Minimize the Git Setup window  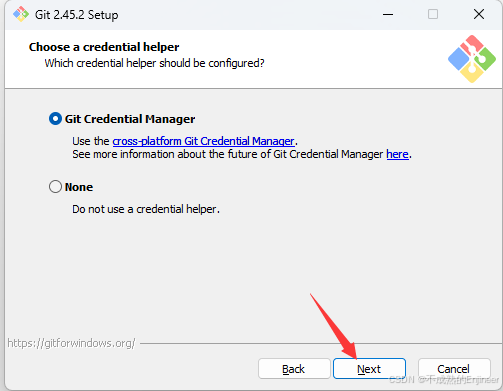pos(388,14)
